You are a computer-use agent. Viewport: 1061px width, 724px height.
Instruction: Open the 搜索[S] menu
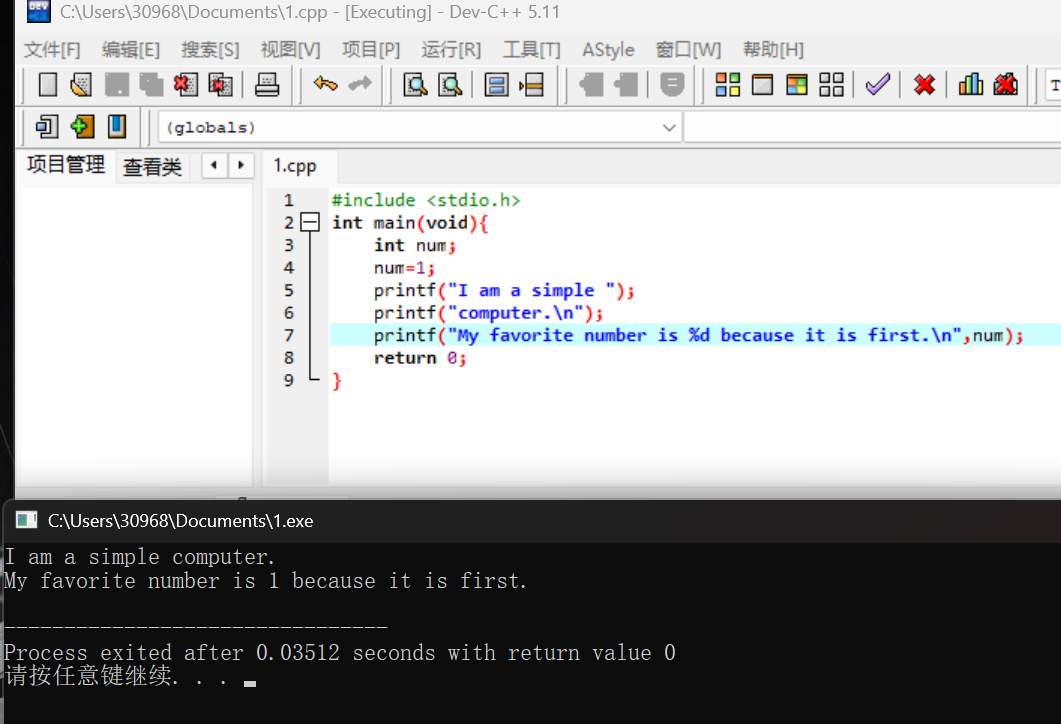pos(210,50)
